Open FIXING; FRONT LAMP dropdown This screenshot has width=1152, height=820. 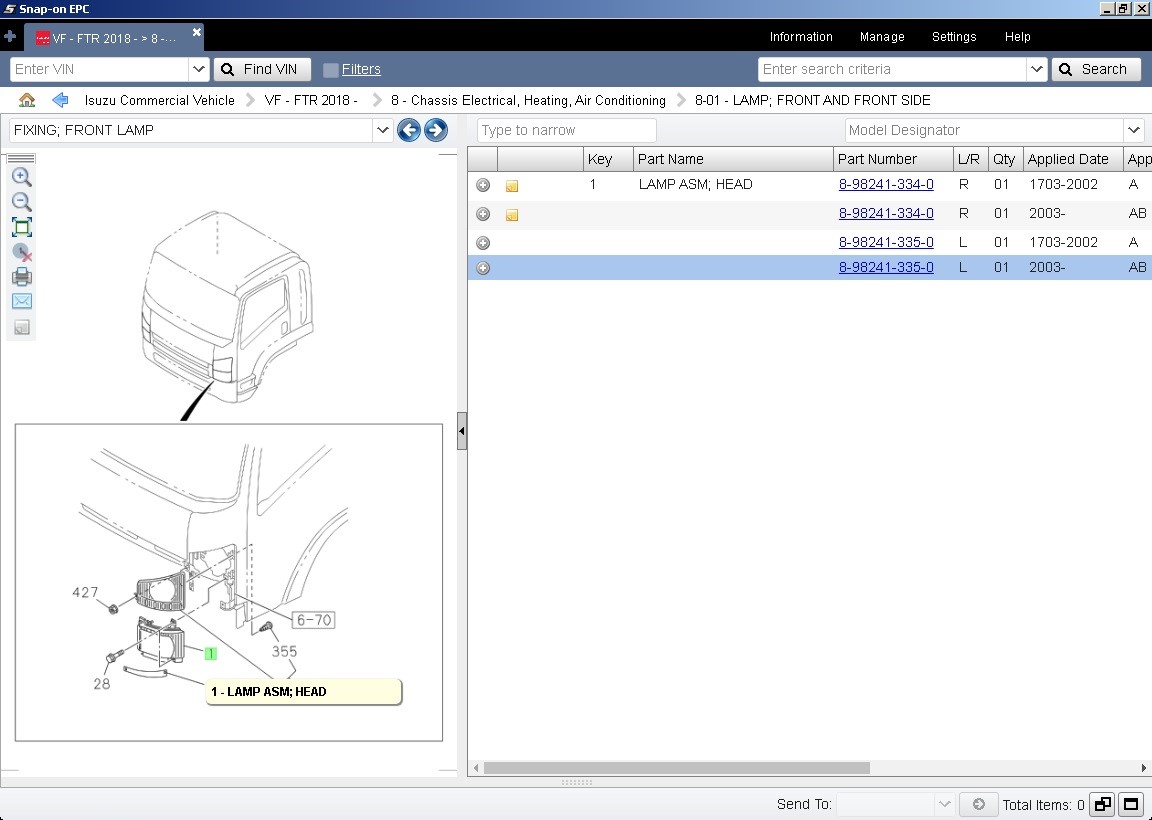[382, 130]
